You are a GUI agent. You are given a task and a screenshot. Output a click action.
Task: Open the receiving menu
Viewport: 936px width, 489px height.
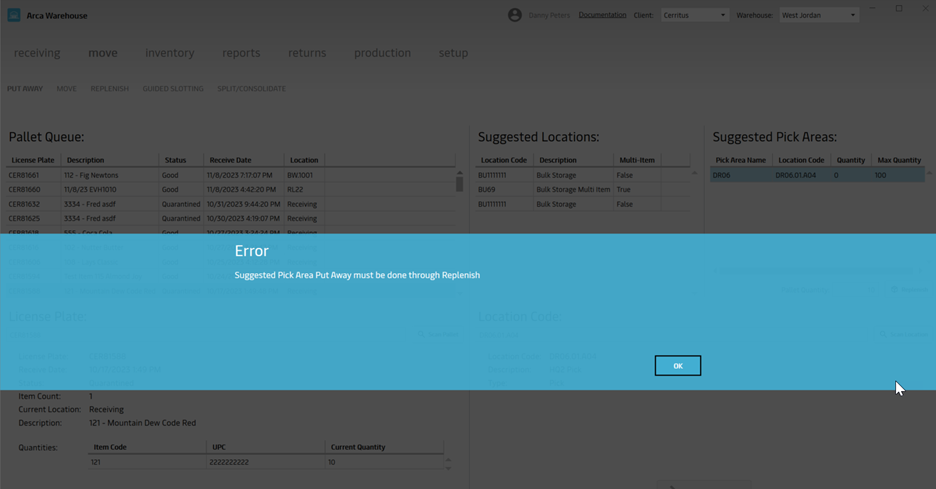point(37,53)
